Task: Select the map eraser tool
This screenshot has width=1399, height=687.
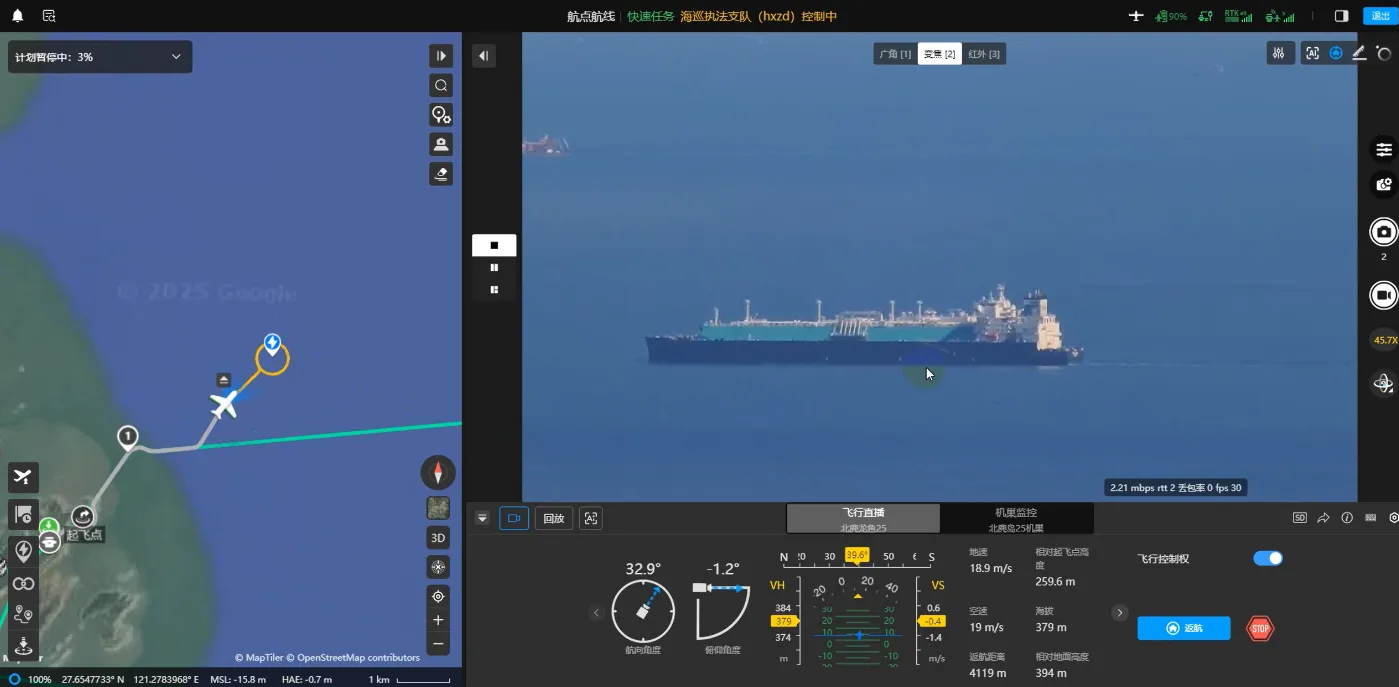Action: (x=441, y=174)
